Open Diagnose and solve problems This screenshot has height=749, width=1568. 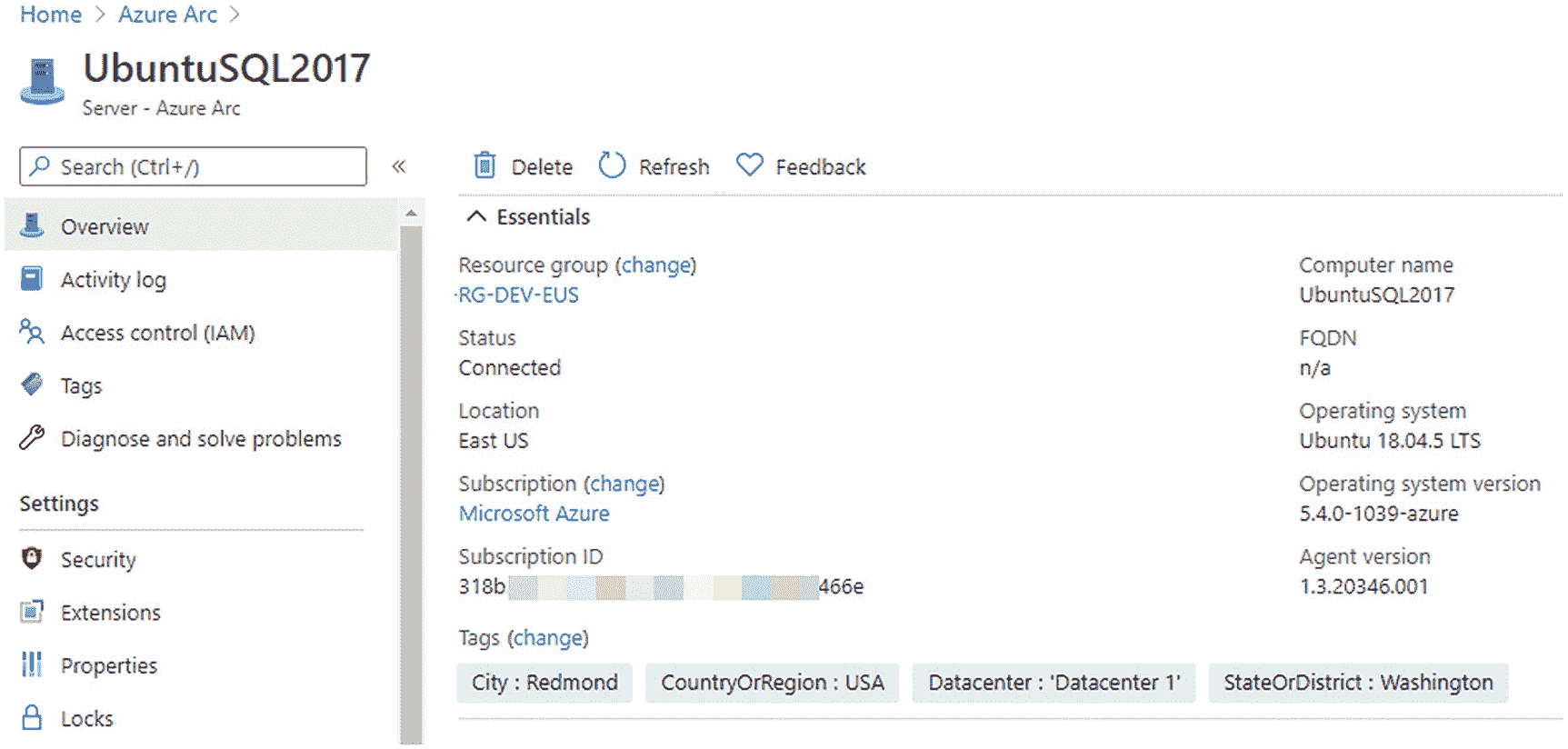coord(202,438)
